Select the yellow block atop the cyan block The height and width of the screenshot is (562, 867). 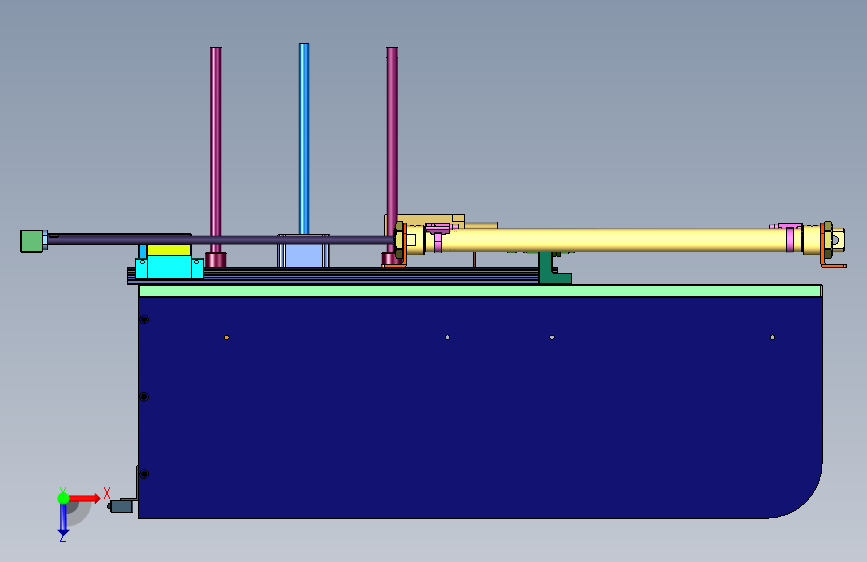pyautogui.click(x=169, y=249)
